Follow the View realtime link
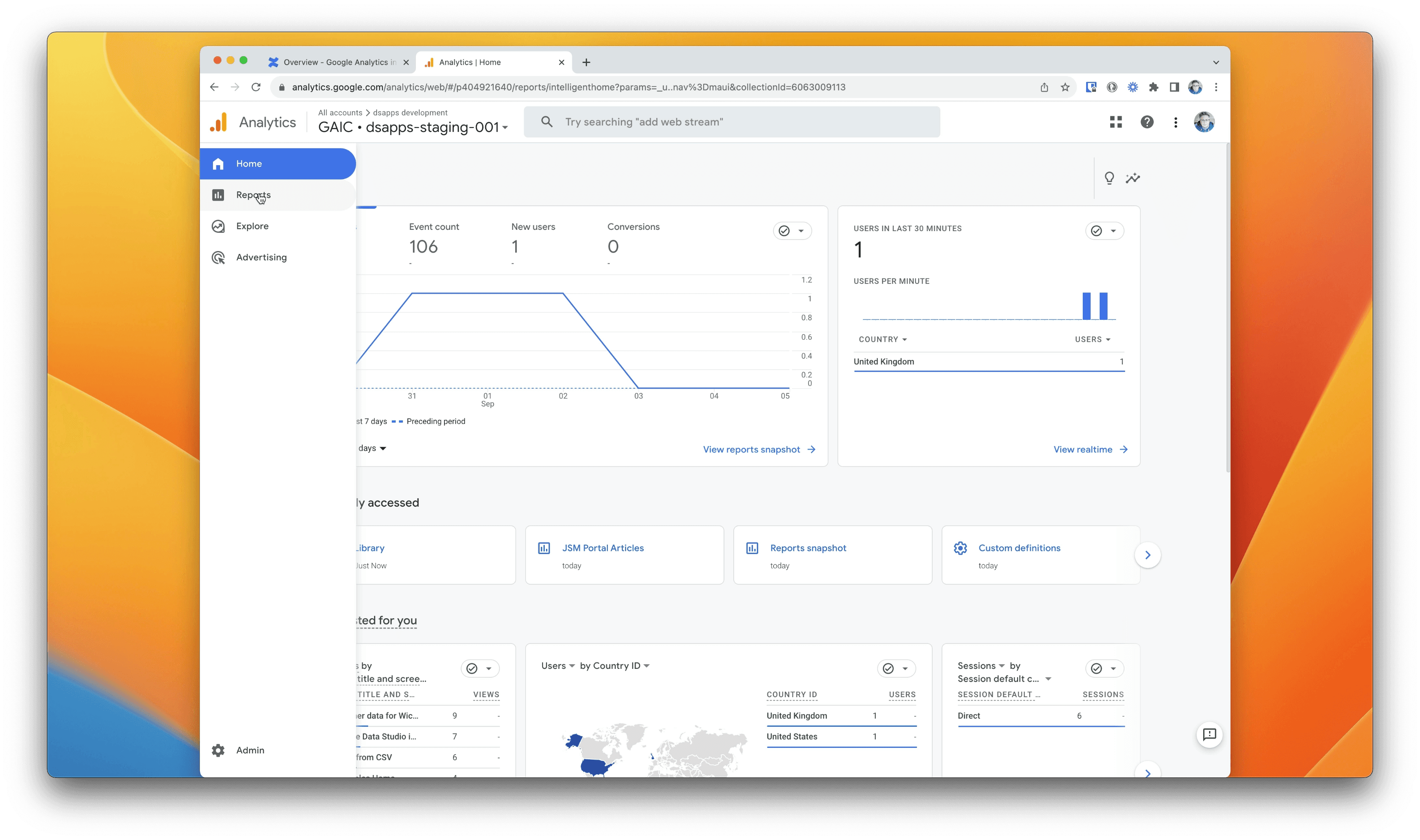This screenshot has height=840, width=1420. [x=1090, y=450]
